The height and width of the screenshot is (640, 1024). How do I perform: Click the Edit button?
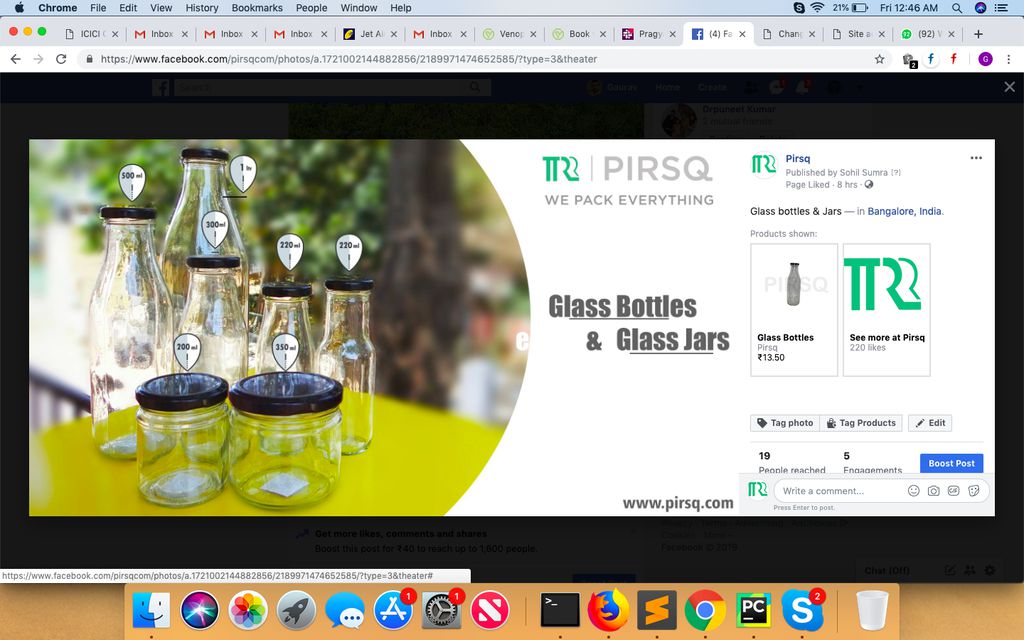[x=930, y=423]
